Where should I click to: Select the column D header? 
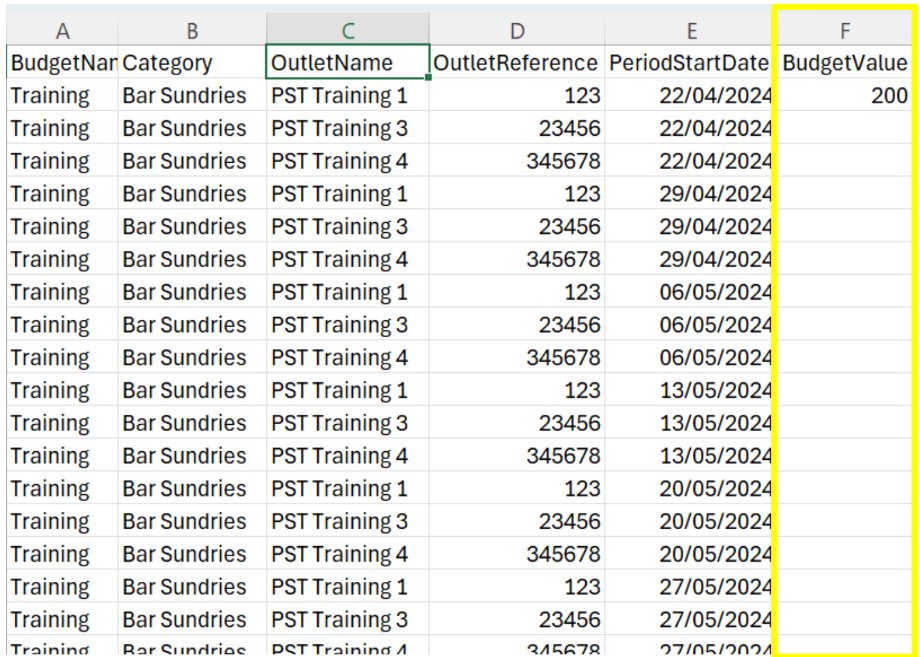[x=517, y=30]
